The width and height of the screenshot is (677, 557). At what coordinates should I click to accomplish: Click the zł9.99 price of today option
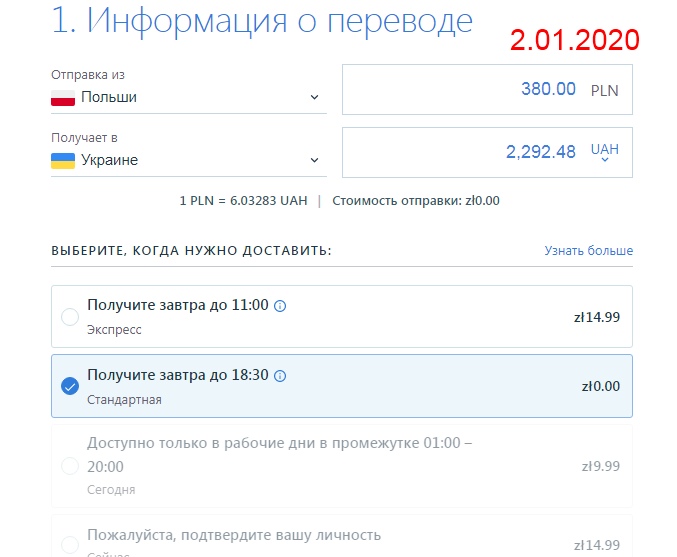point(601,466)
